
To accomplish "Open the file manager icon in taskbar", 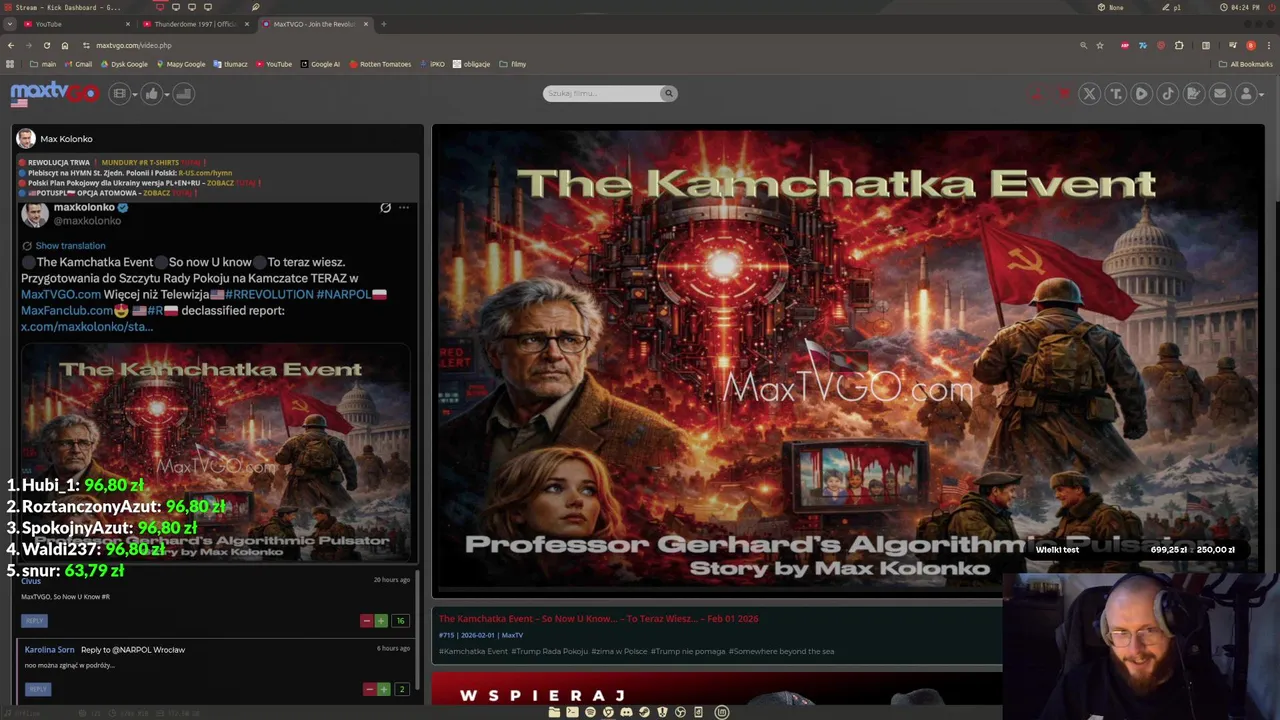I will pos(554,712).
